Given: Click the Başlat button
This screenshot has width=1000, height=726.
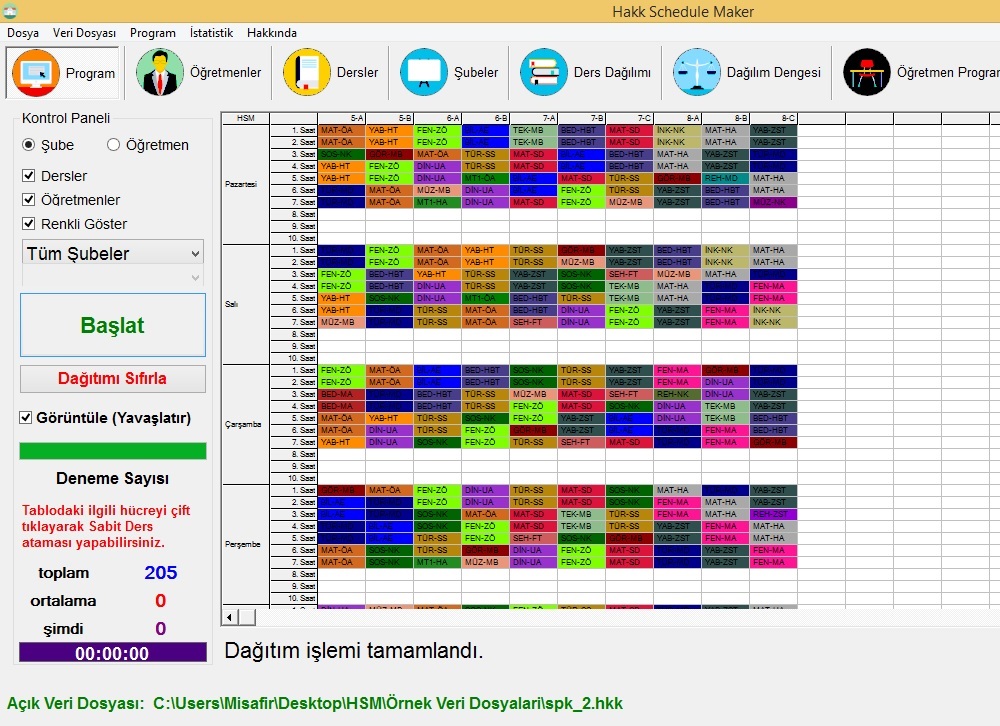Looking at the screenshot, I should click(113, 325).
